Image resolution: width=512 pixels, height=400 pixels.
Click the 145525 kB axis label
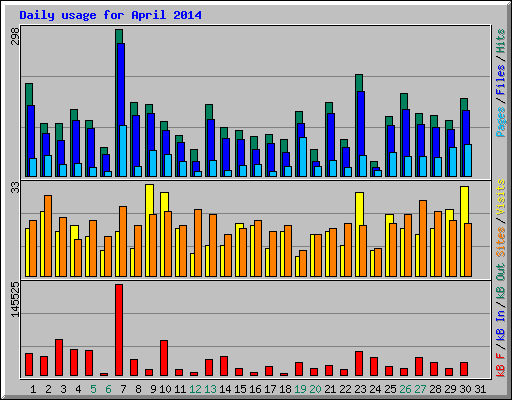pyautogui.click(x=15, y=299)
